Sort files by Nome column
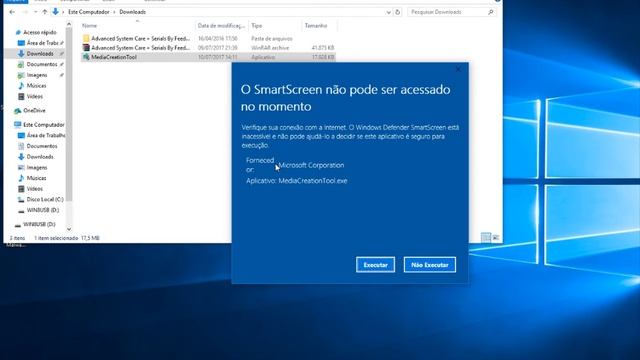The width and height of the screenshot is (640, 360). point(138,26)
